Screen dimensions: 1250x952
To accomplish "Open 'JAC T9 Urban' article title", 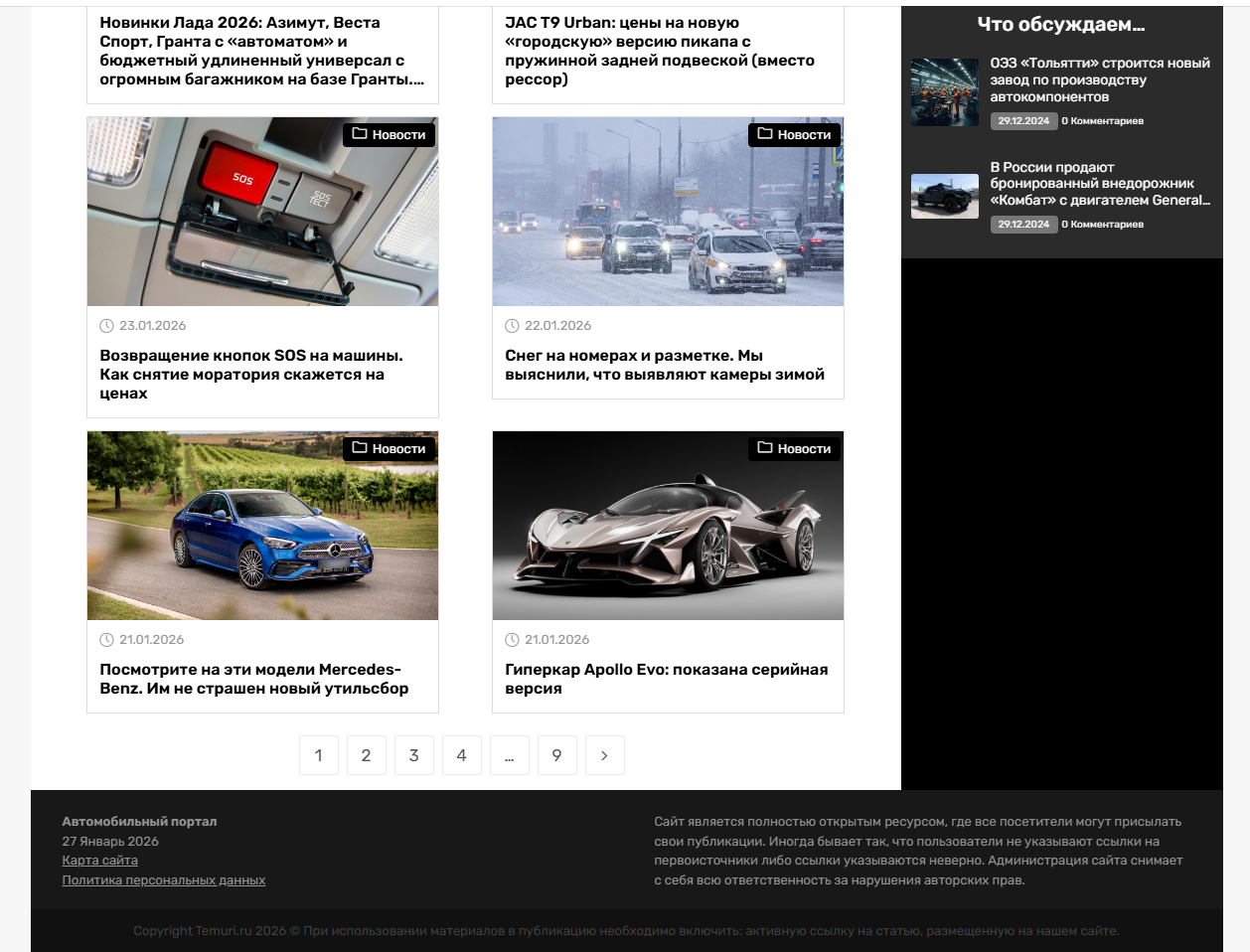I will (x=660, y=51).
